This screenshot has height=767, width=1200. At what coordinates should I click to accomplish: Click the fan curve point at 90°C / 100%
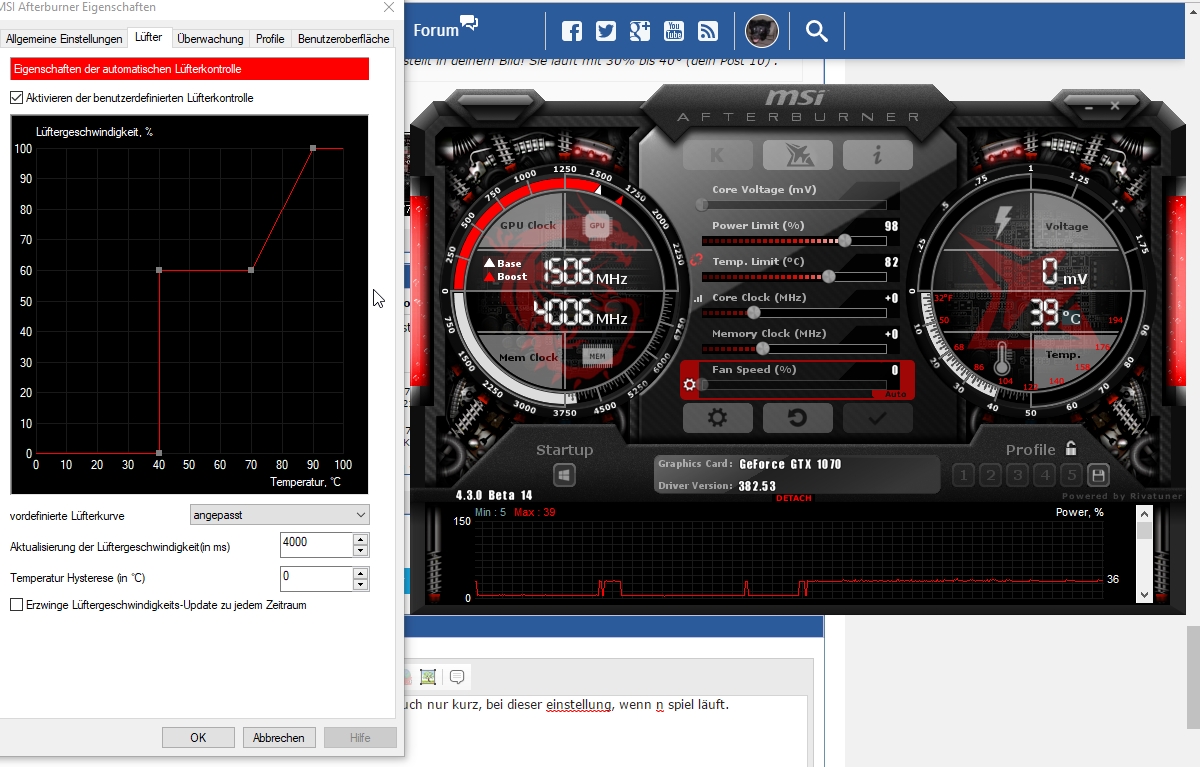pos(313,148)
